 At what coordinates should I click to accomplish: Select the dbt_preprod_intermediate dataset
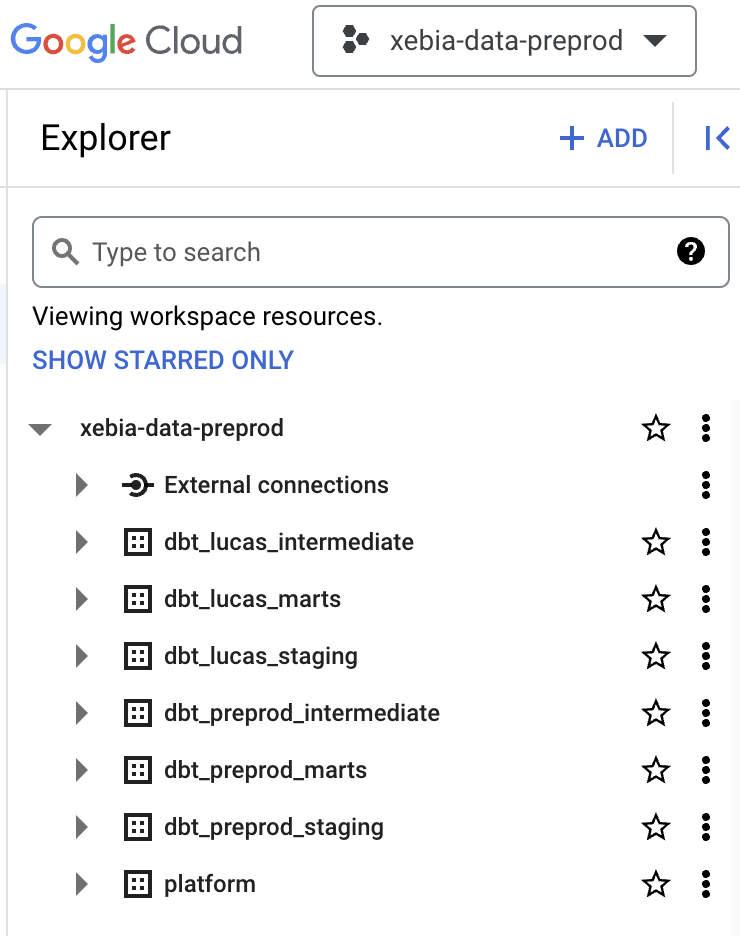(302, 713)
